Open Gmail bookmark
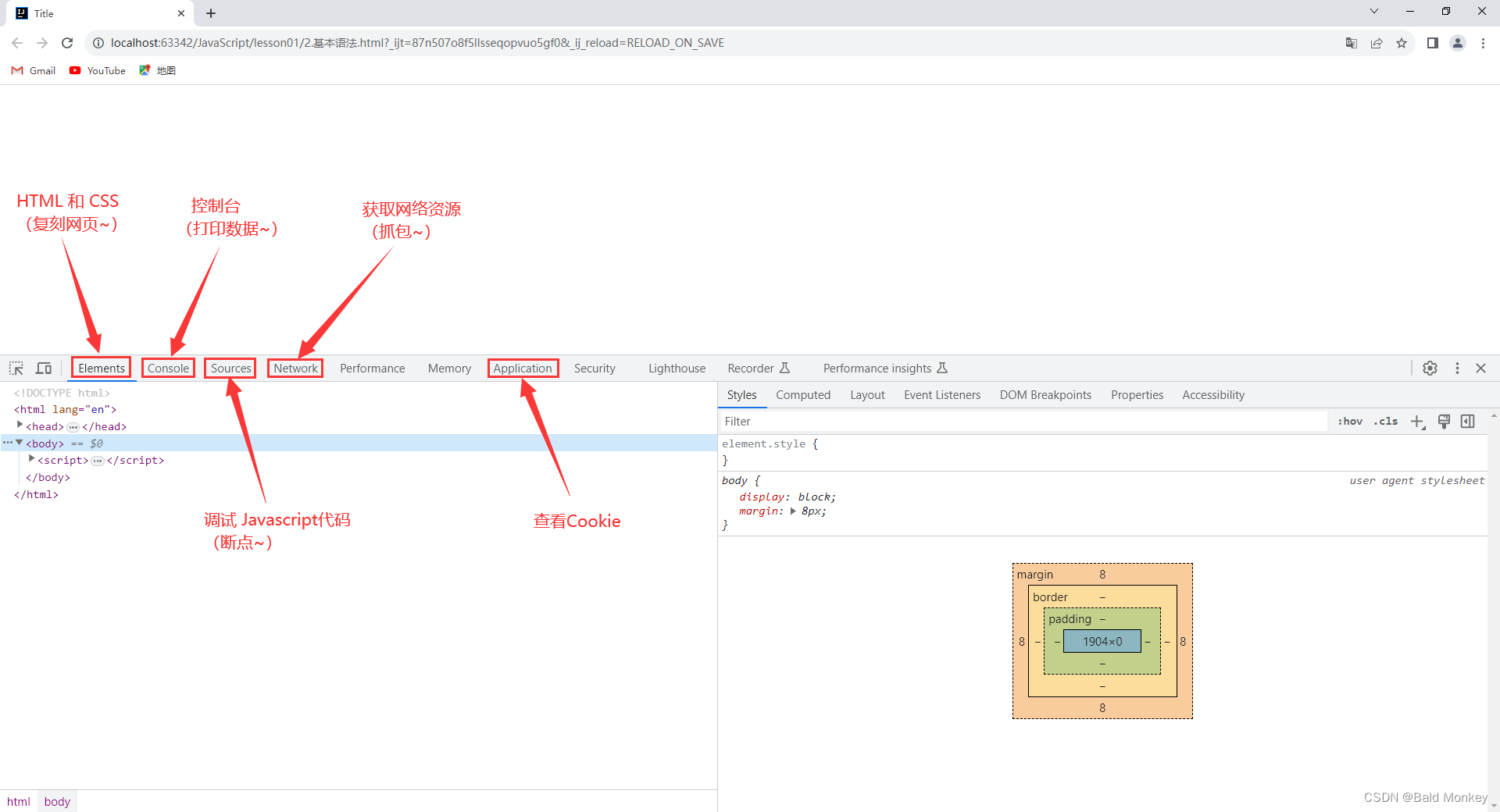 click(x=34, y=70)
